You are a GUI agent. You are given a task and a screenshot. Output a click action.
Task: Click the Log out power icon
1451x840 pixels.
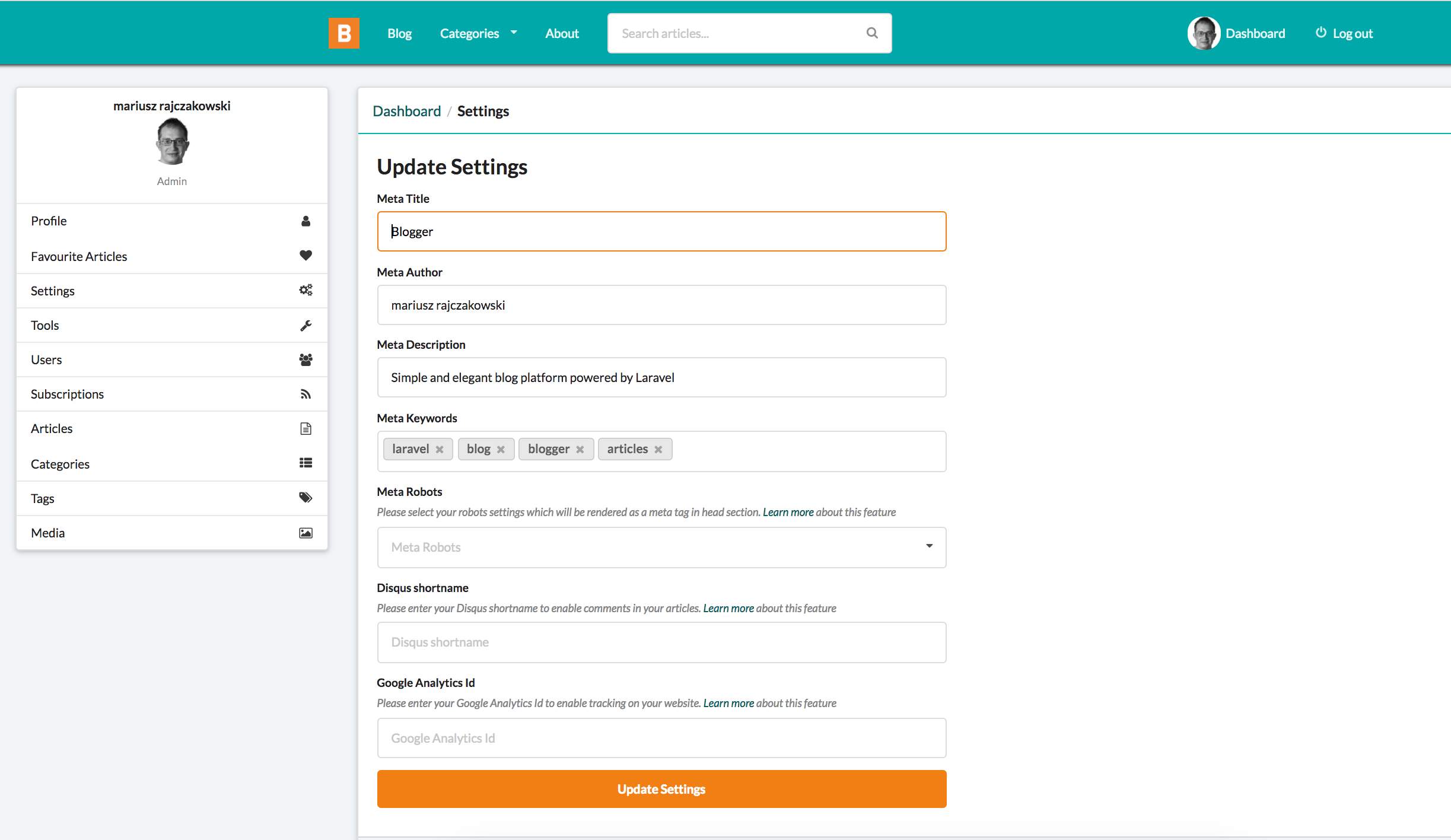click(x=1320, y=33)
